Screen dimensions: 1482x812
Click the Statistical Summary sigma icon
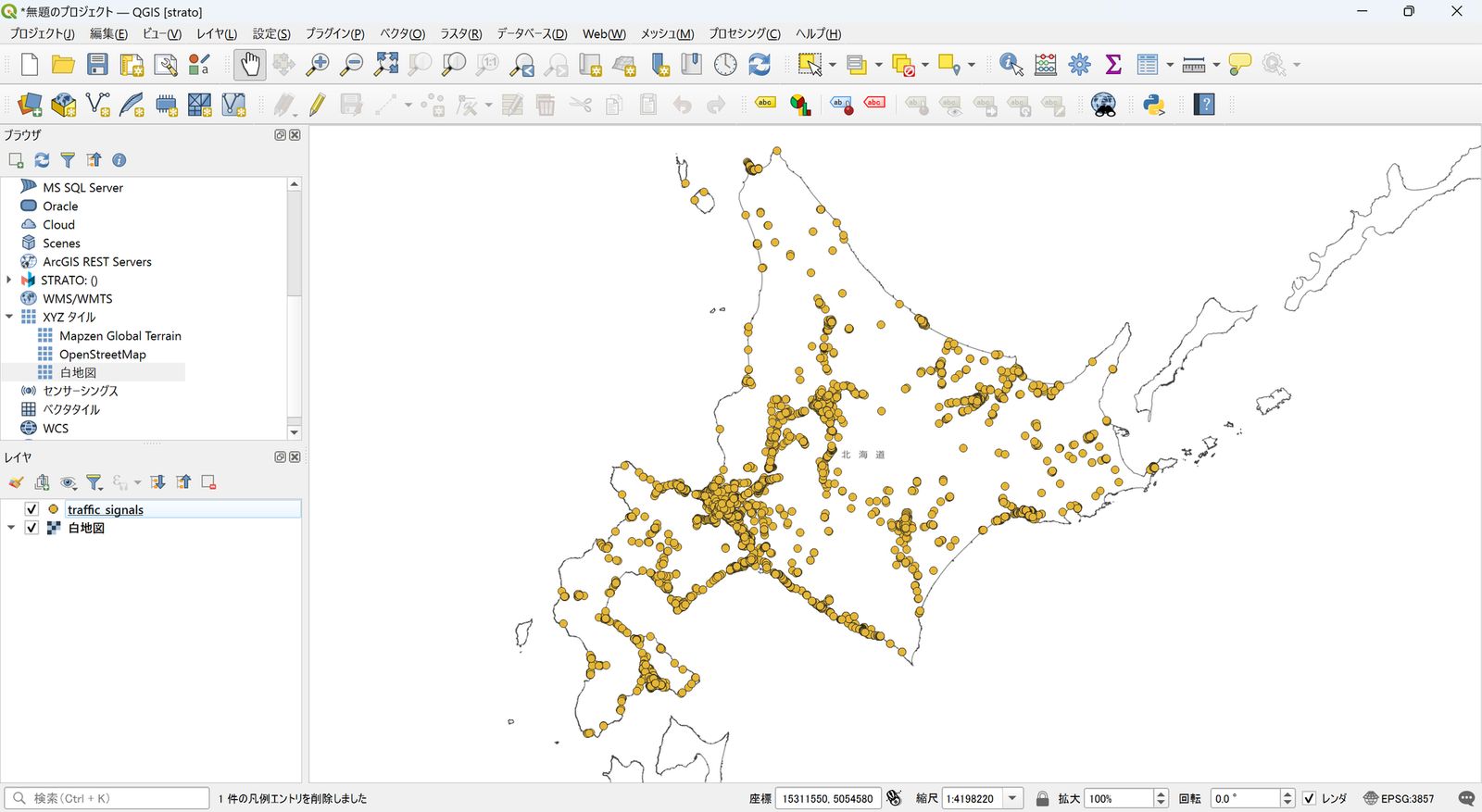[x=1113, y=64]
